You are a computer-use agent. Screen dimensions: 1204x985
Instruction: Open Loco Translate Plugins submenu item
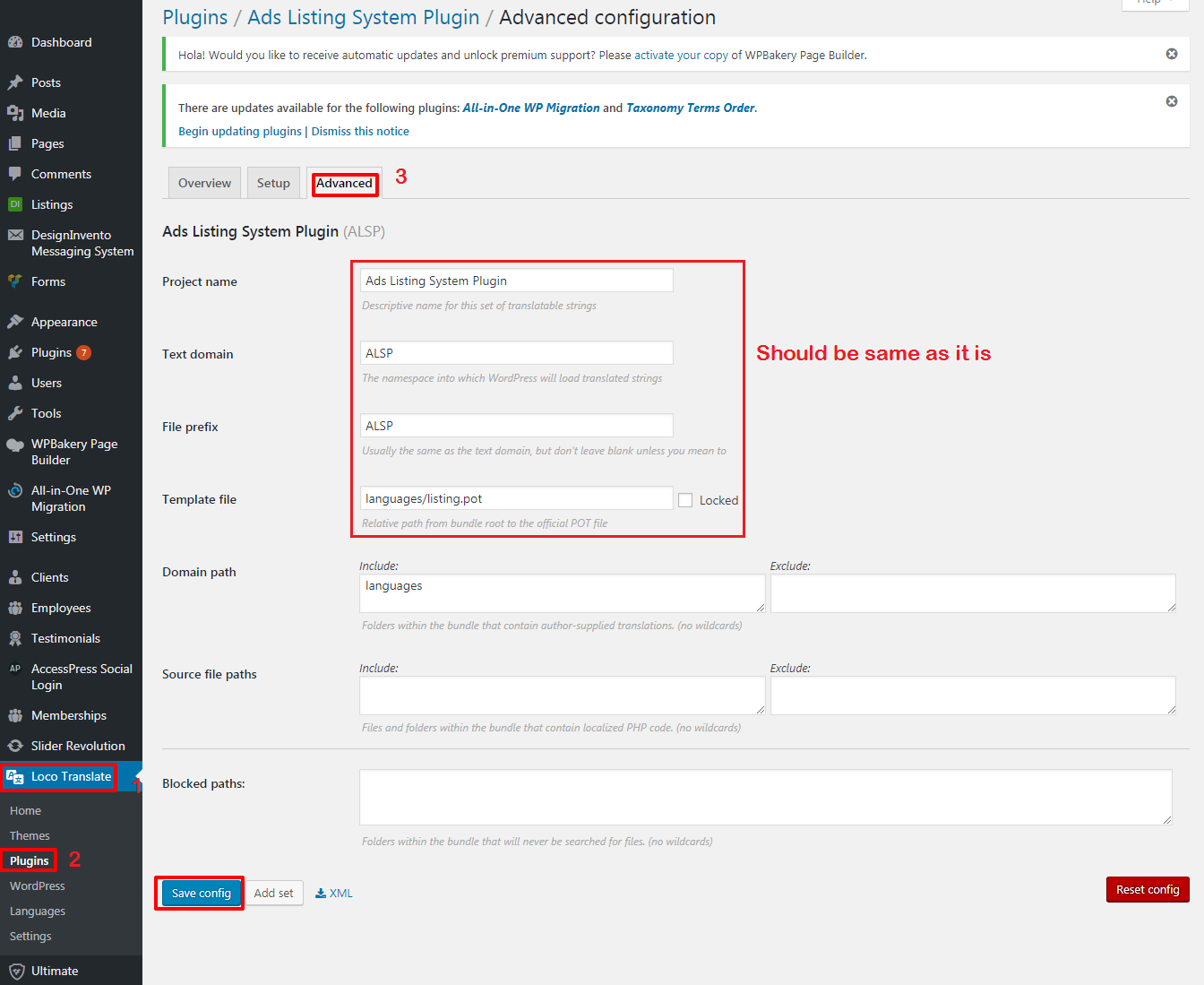point(30,860)
